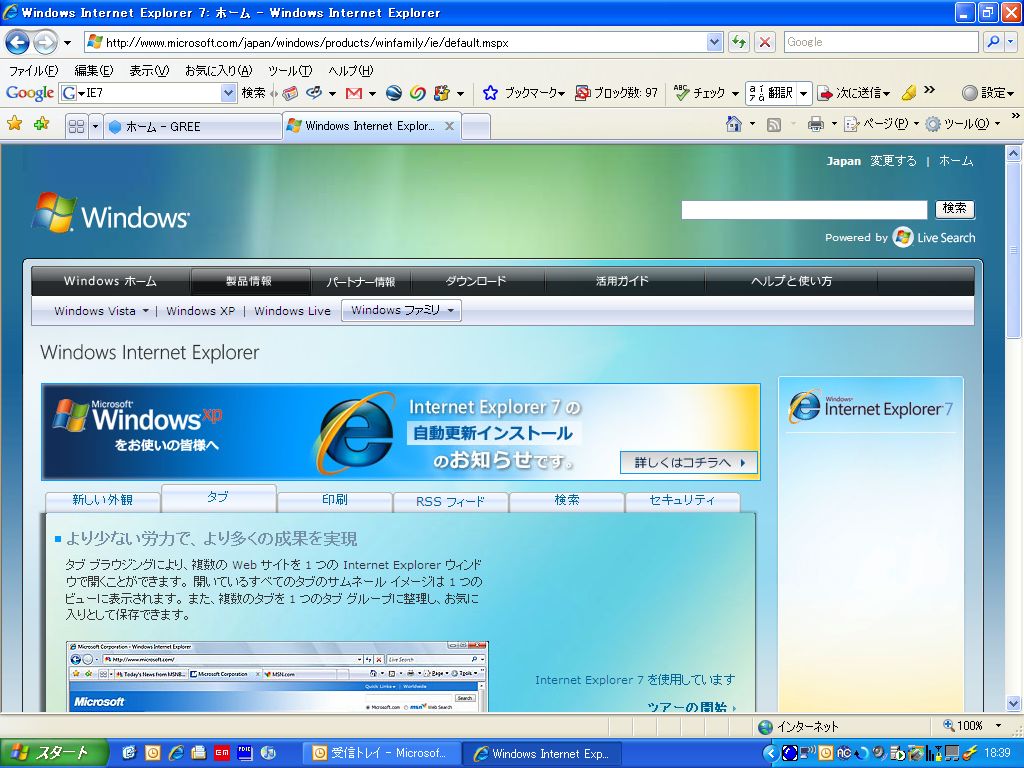Select the 印刷 feature tab
Screen dimensions: 1024x768
pyautogui.click(x=334, y=500)
